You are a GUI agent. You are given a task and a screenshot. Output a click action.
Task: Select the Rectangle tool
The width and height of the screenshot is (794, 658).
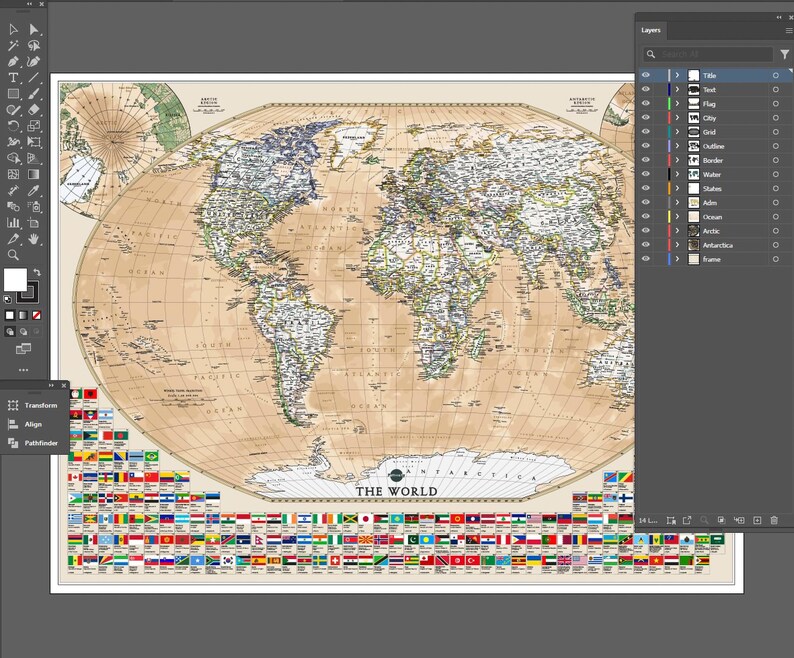13,94
